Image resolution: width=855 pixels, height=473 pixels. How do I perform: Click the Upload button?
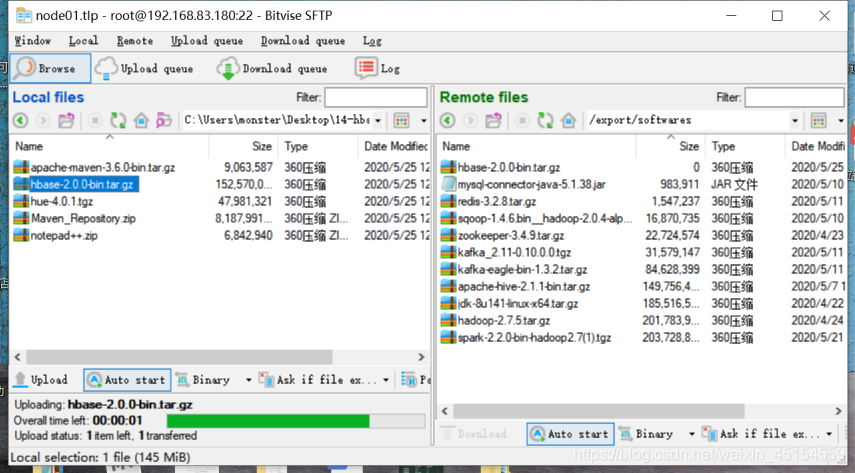41,380
